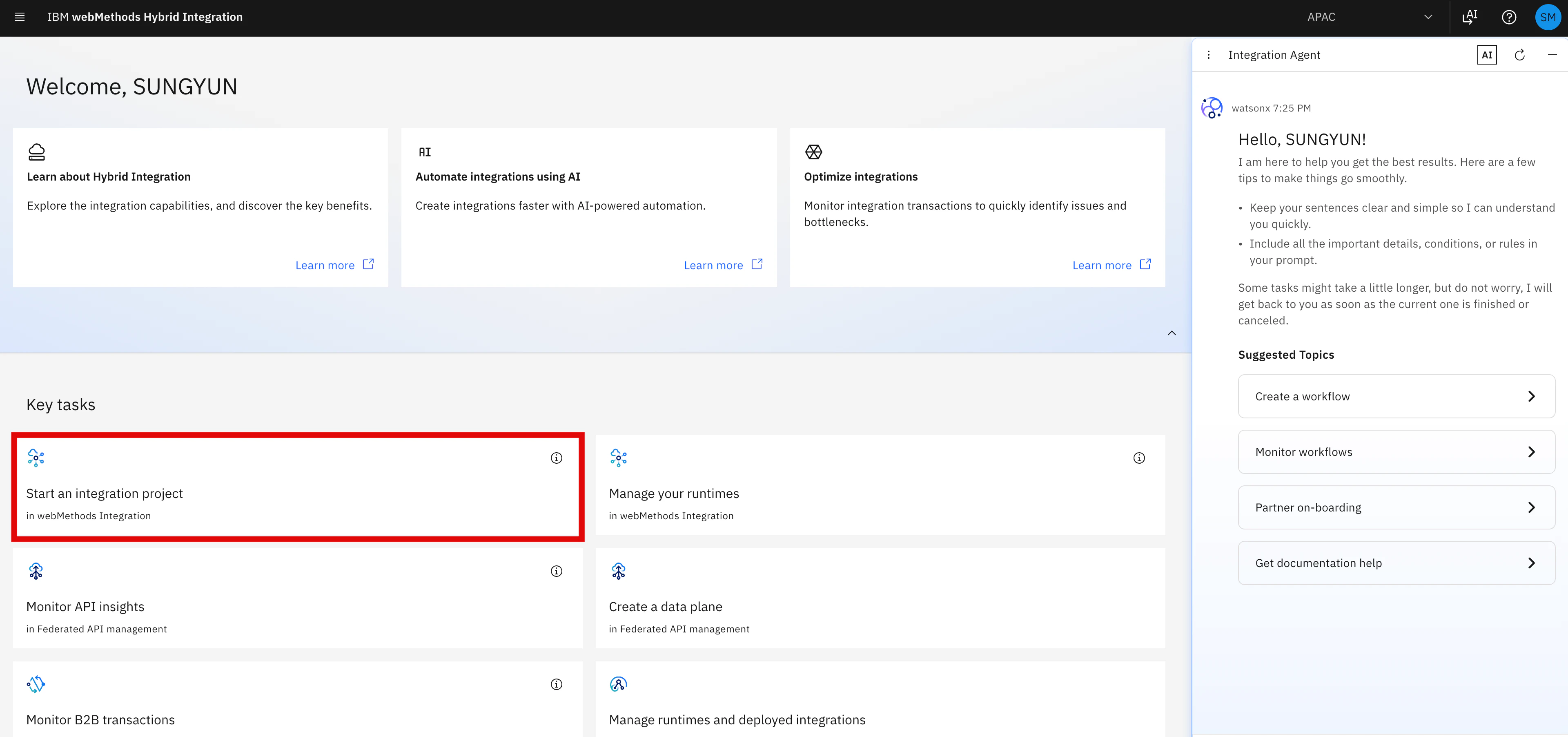This screenshot has width=1568, height=737.
Task: Open Create a data plane task
Action: 880,598
